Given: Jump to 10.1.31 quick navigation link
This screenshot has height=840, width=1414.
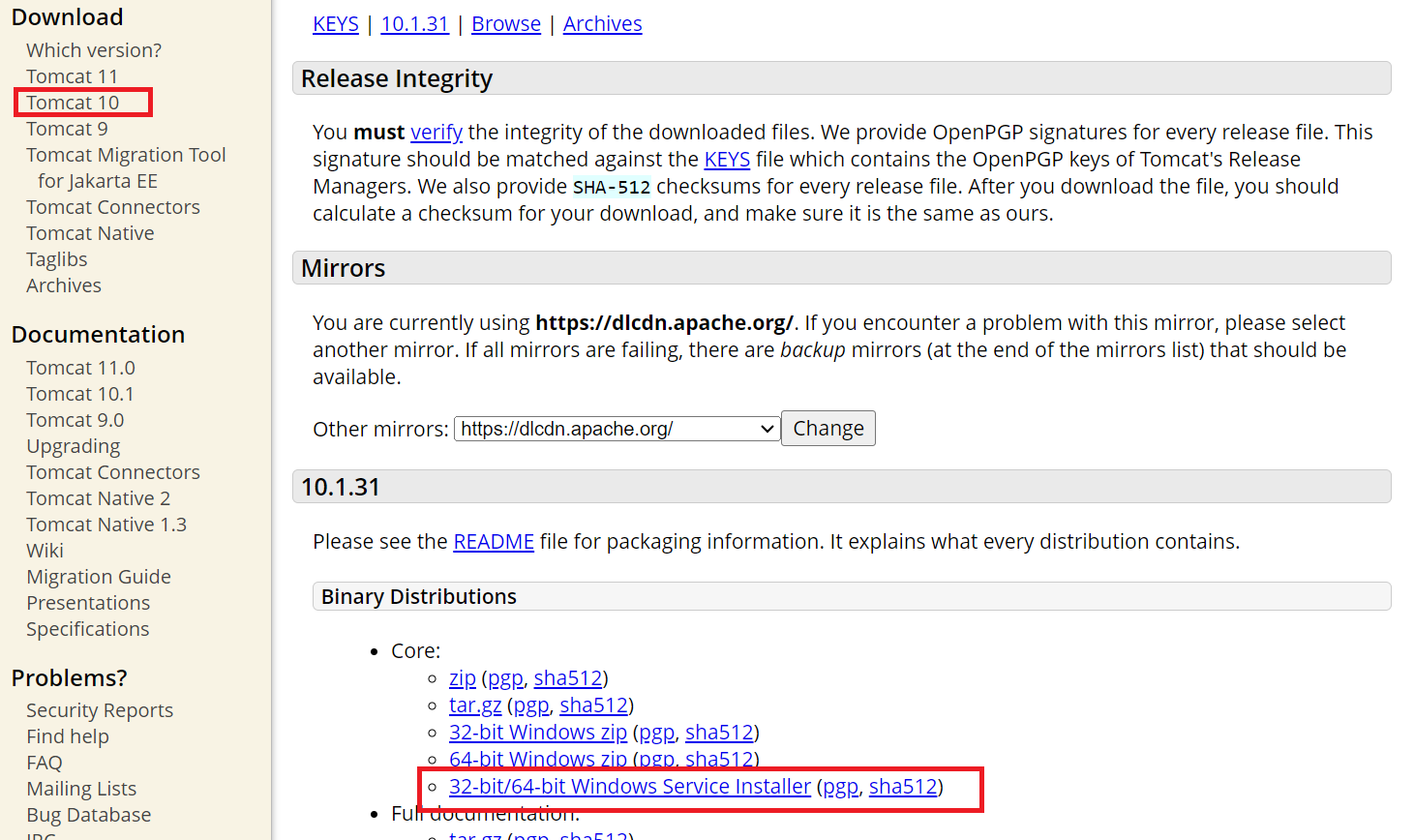Looking at the screenshot, I should tap(414, 24).
